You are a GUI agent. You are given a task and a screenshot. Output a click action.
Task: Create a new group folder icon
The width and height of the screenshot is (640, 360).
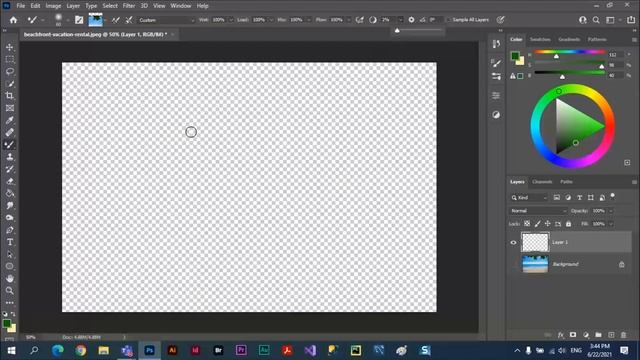[598, 335]
